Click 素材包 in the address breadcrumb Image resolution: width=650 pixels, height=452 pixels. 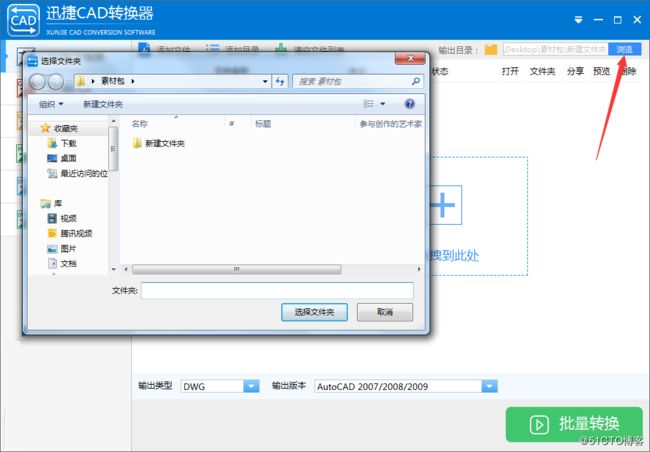(x=112, y=81)
